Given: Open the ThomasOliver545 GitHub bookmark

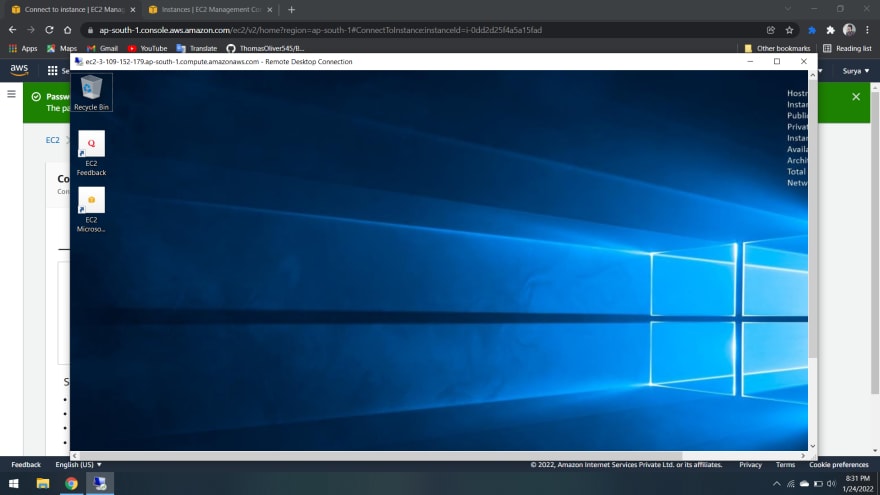Looking at the screenshot, I should click(x=265, y=48).
